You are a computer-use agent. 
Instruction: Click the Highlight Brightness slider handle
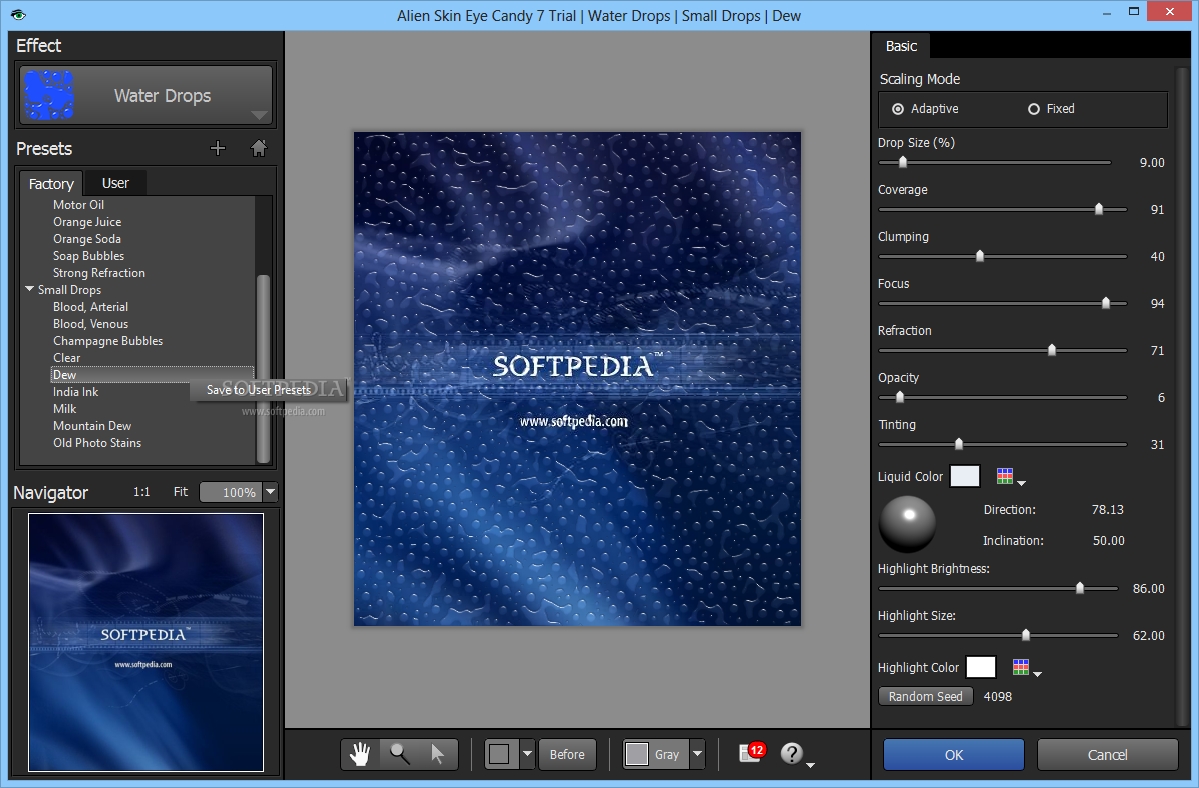point(1080,588)
